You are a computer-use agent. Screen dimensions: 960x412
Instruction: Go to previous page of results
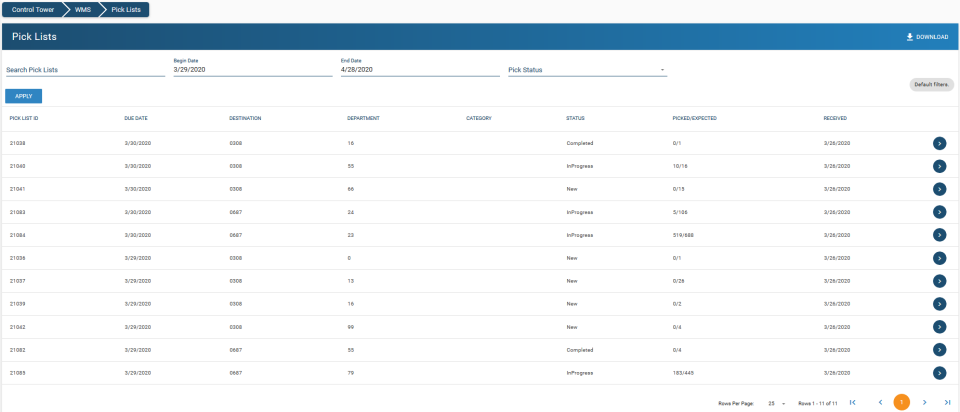click(x=880, y=402)
